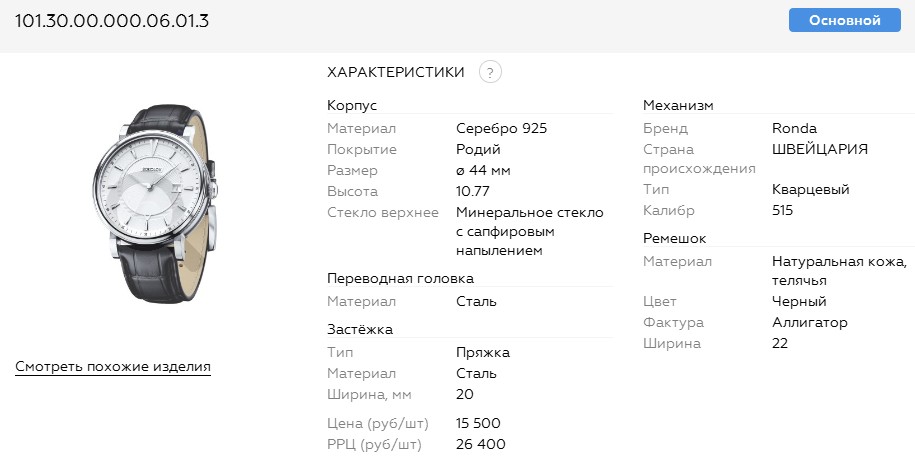
Task: Click the price value 15 500
Action: click(x=478, y=423)
